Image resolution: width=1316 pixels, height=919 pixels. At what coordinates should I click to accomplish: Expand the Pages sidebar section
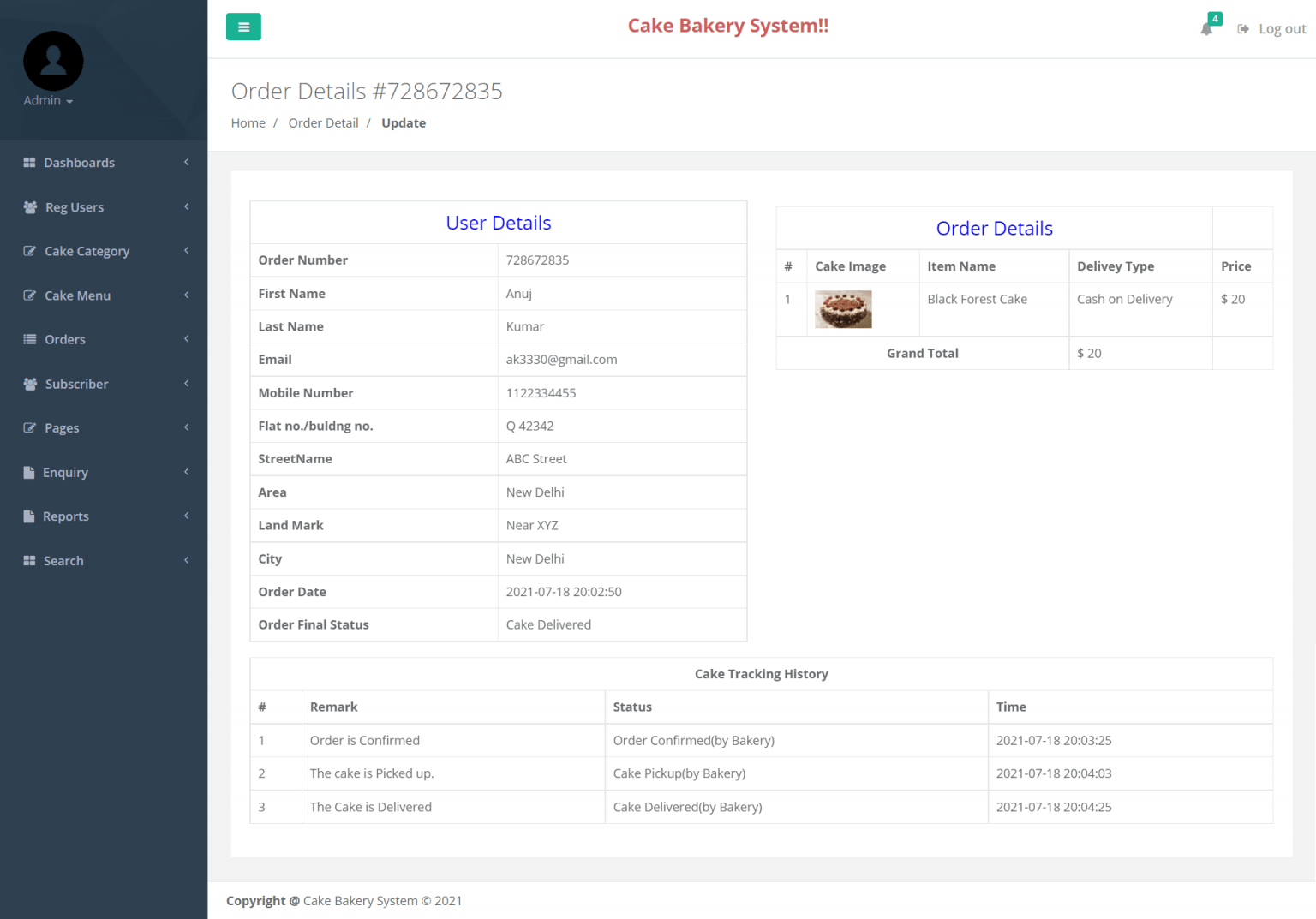click(x=61, y=427)
